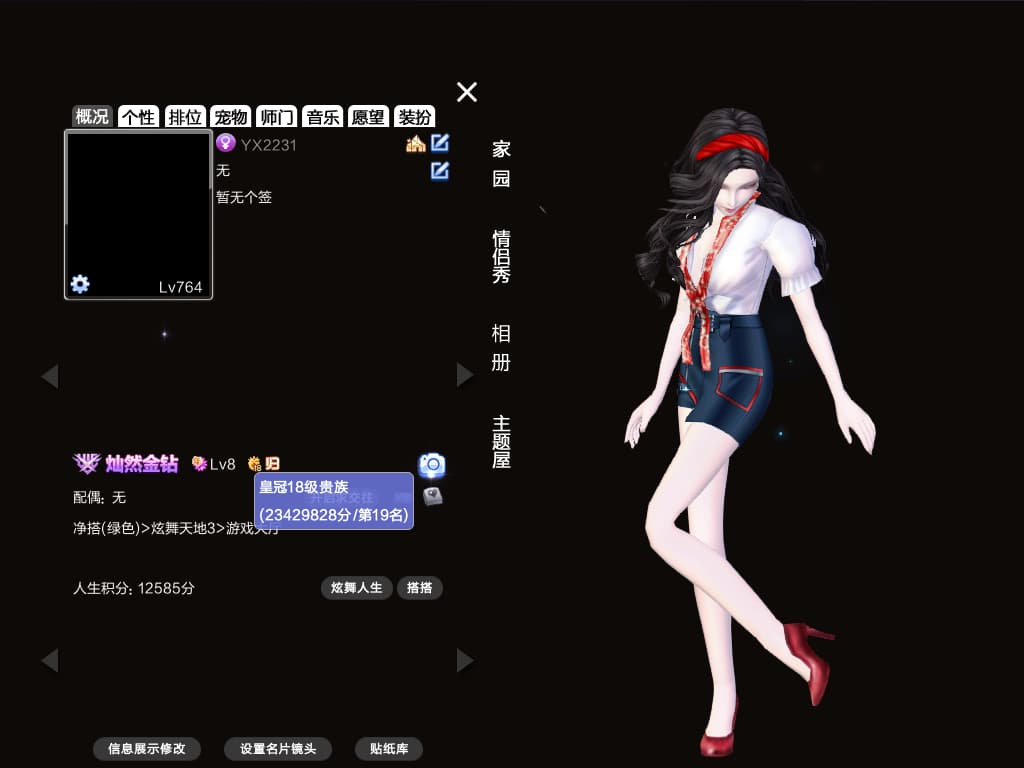Go to 家园 in the side menu
The image size is (1024, 768).
pyautogui.click(x=501, y=164)
